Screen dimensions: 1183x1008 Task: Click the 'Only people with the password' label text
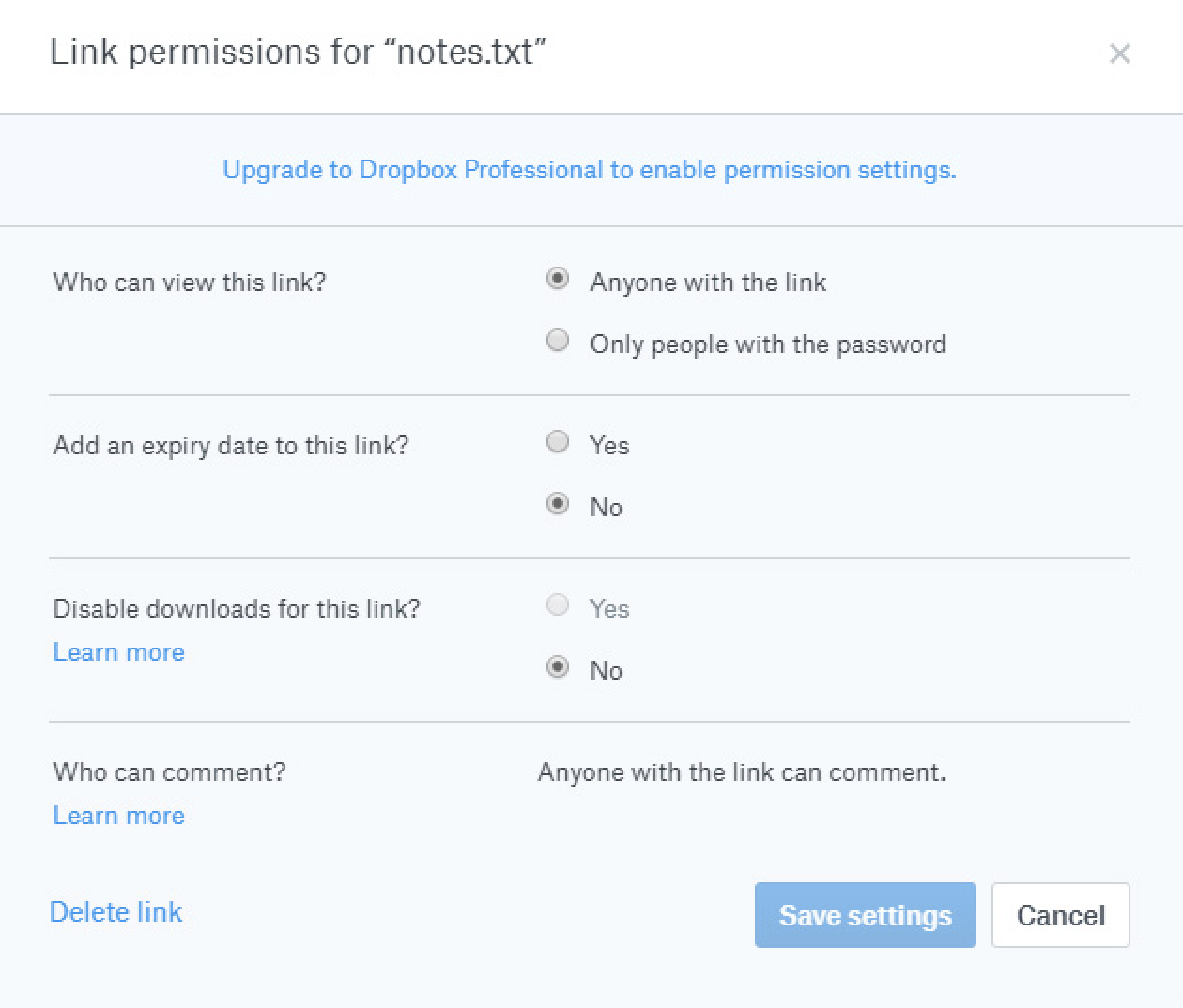[767, 344]
